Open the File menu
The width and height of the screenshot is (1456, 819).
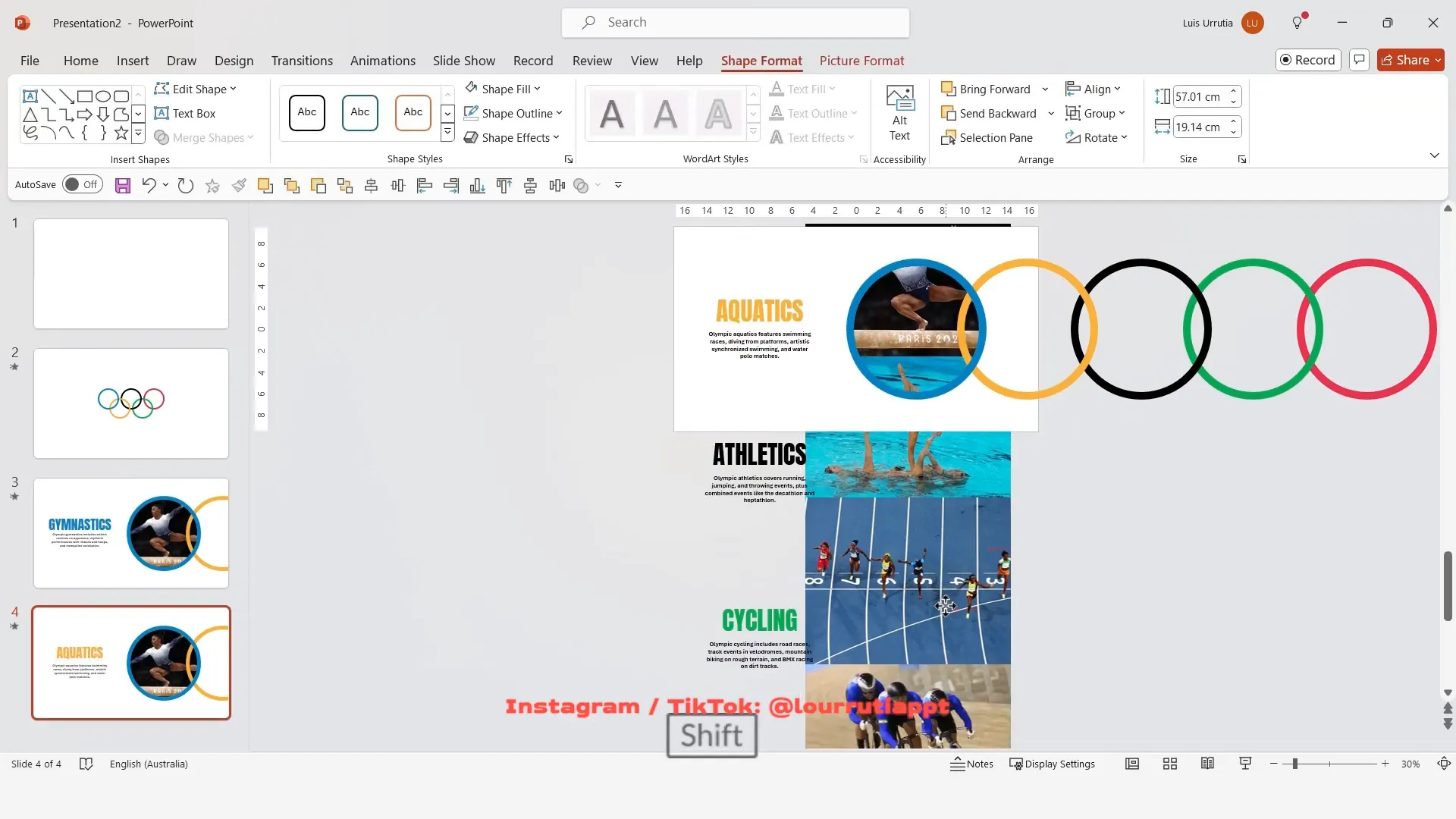point(30,61)
